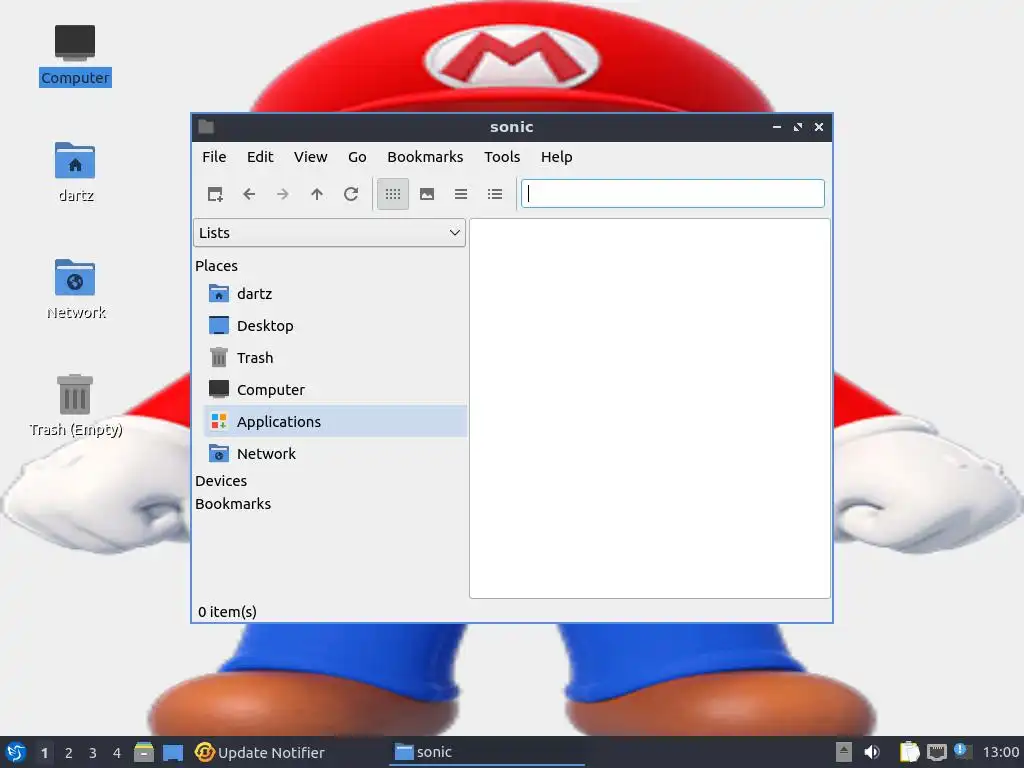Viewport: 1024px width, 768px height.
Task: Click the empty file list pane
Action: [650, 408]
